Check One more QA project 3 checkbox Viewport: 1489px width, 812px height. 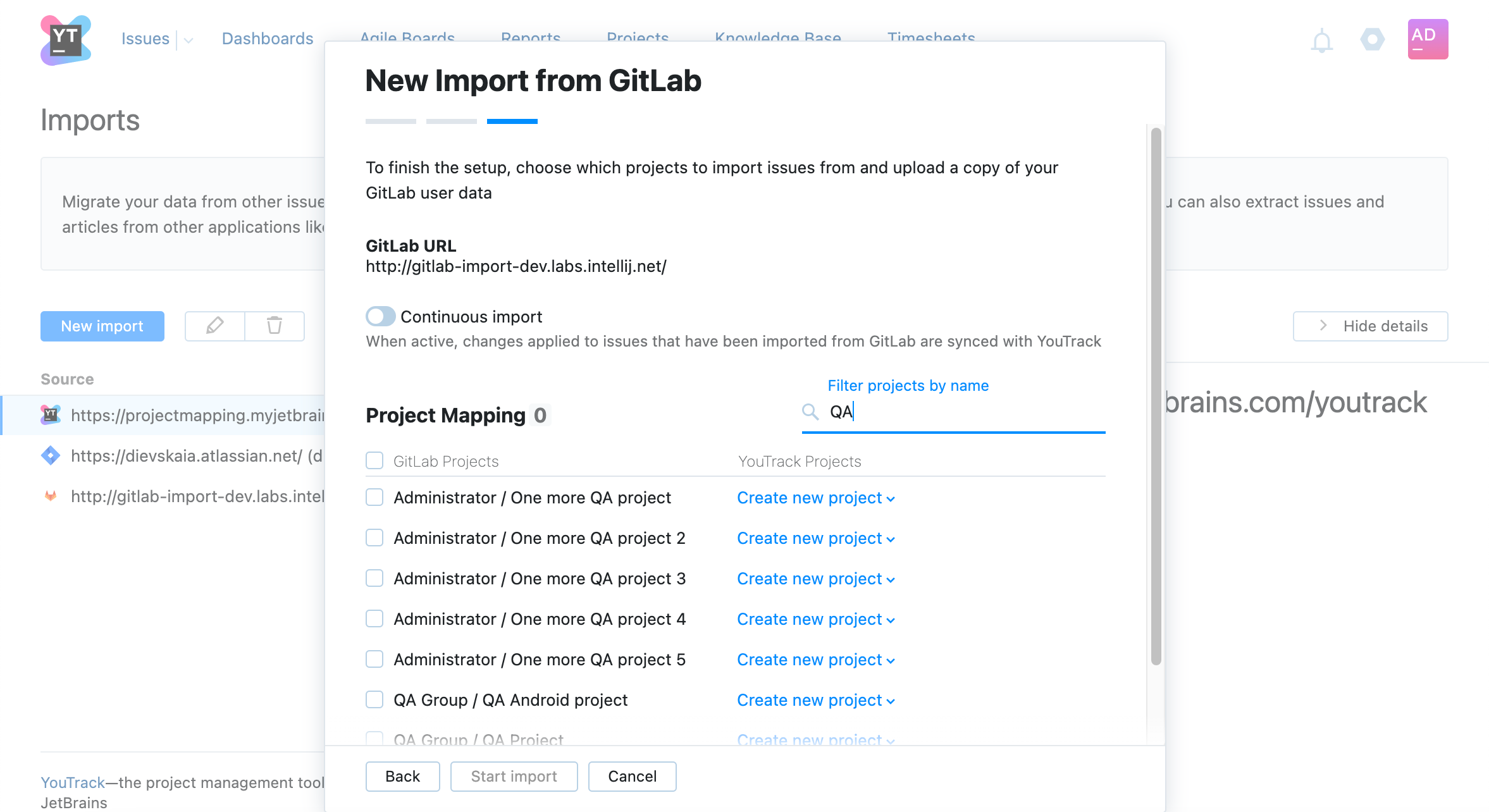(374, 578)
